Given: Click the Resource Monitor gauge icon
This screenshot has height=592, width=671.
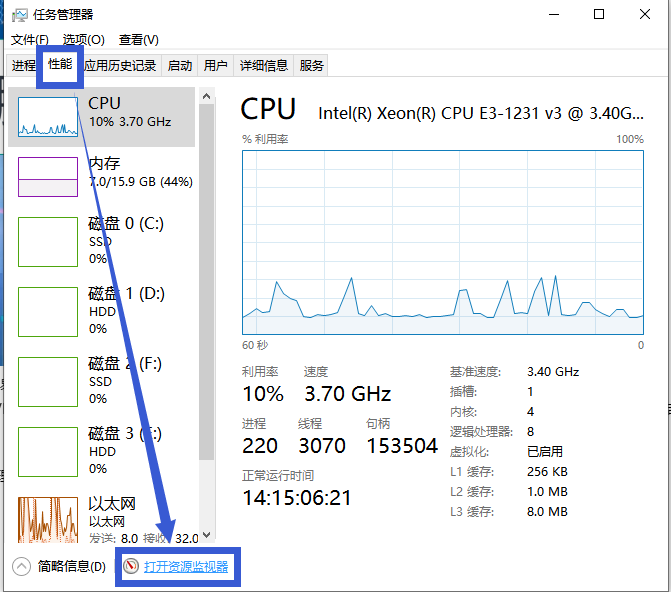Looking at the screenshot, I should pyautogui.click(x=130, y=567).
